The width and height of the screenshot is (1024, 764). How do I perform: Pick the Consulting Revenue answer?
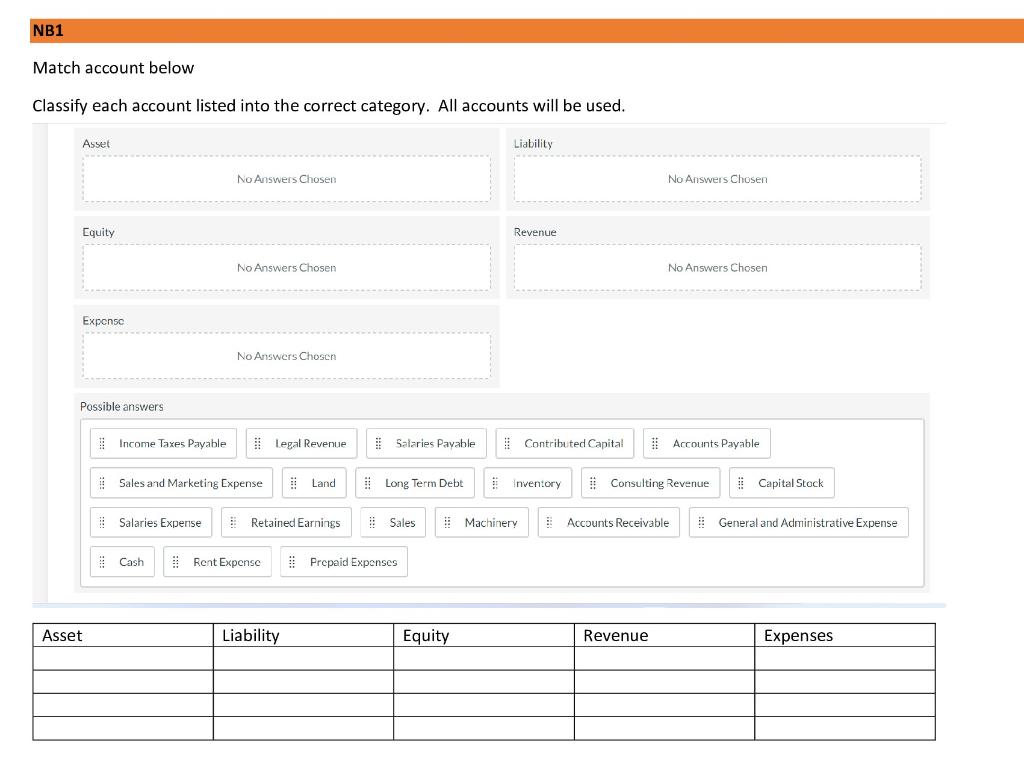pyautogui.click(x=650, y=483)
